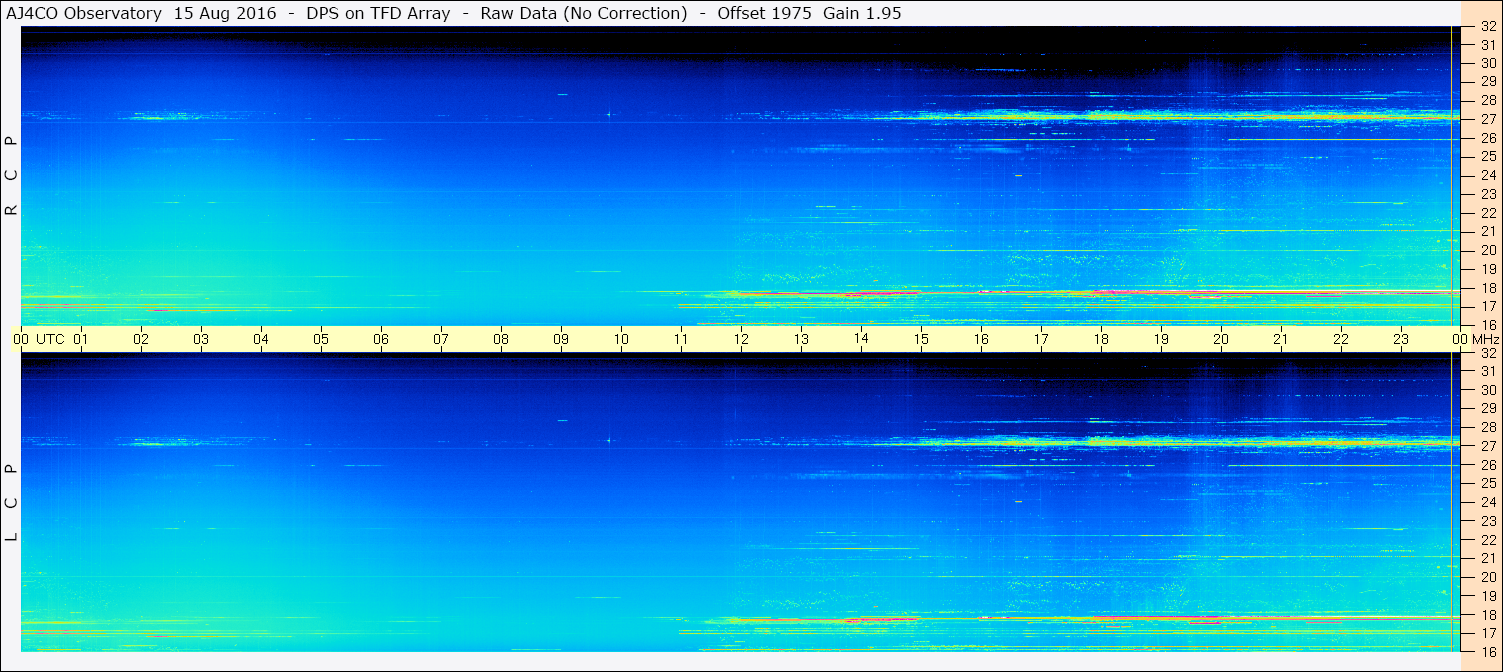The height and width of the screenshot is (672, 1503).
Task: Click 25 MHz label on RCP frequency scale
Action: [x=1488, y=157]
